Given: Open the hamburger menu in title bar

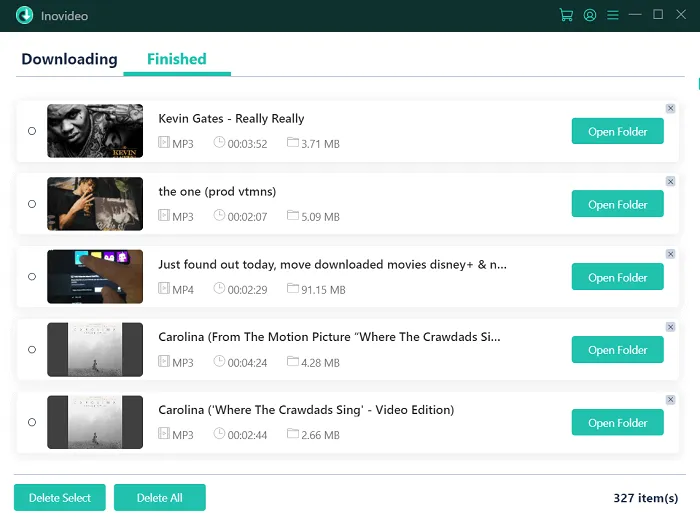Looking at the screenshot, I should (613, 15).
